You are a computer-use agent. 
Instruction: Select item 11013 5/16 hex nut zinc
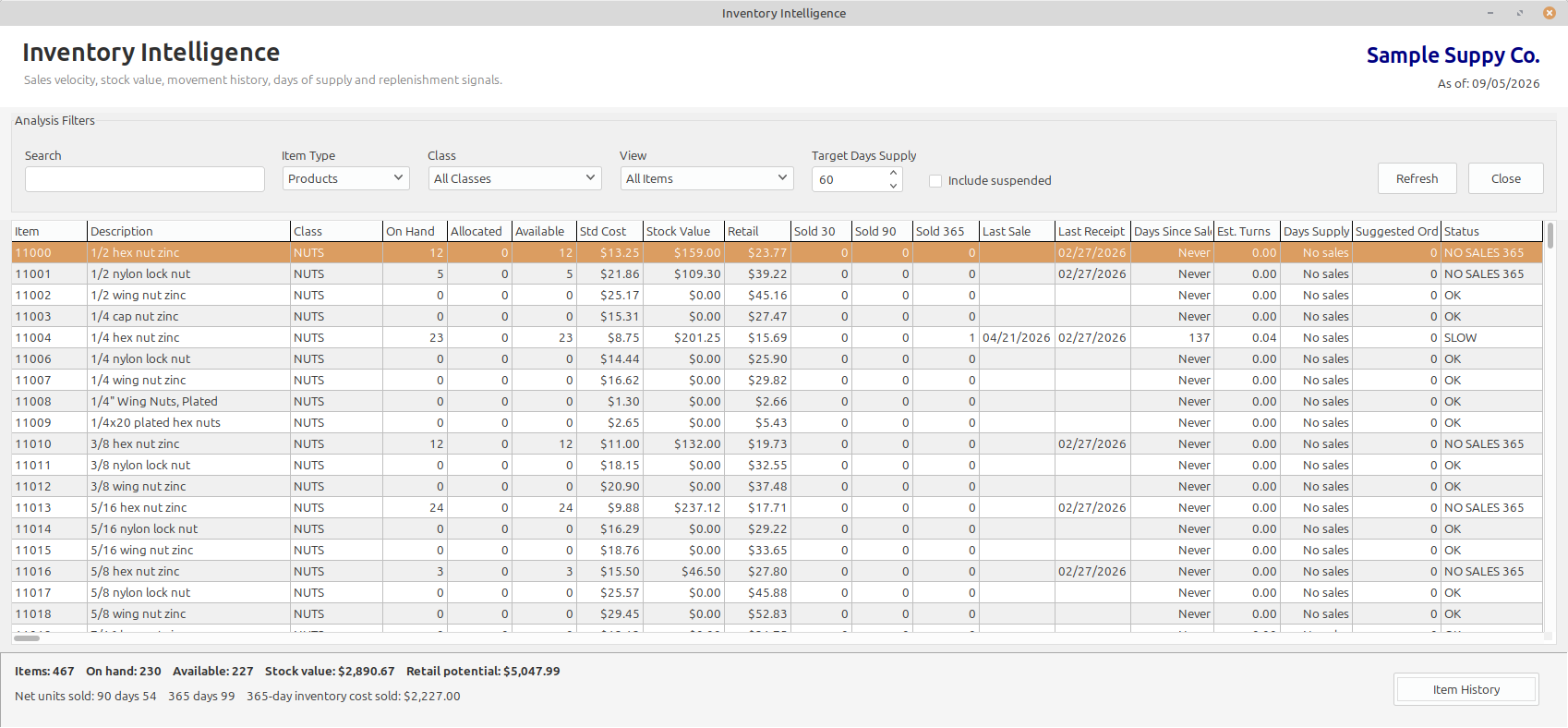pos(777,507)
